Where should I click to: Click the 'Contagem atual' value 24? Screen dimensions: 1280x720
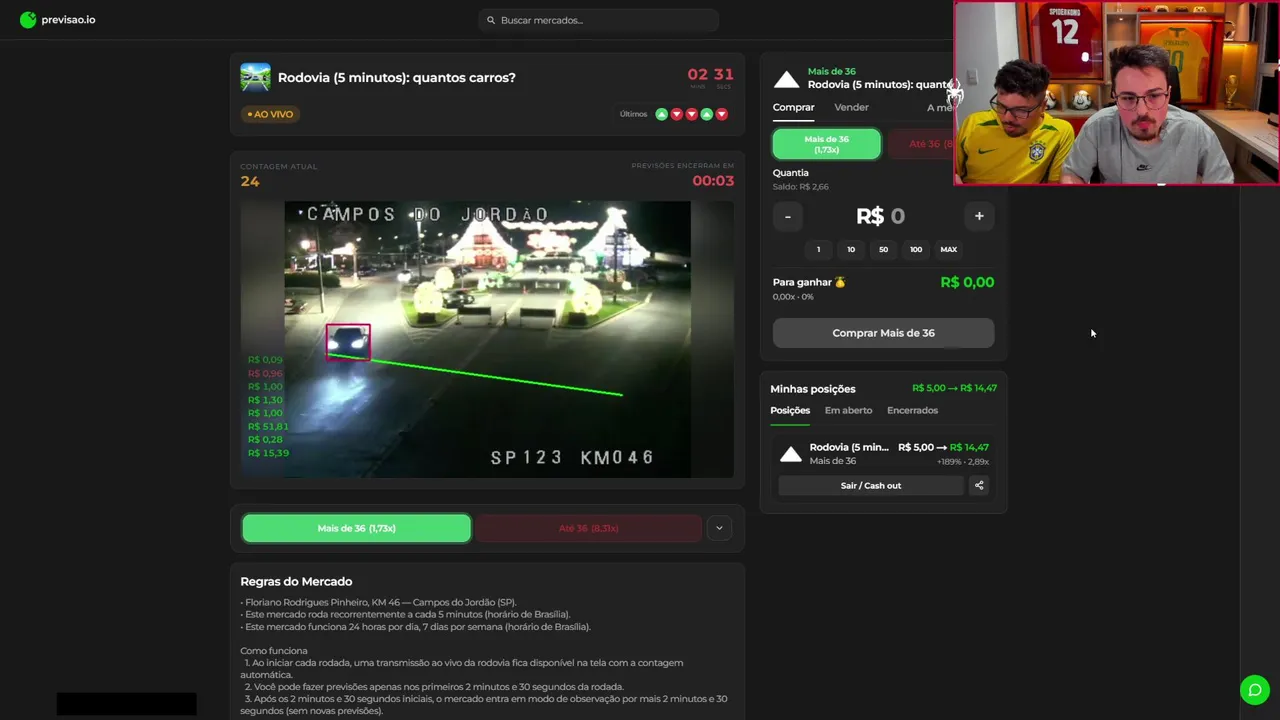pyautogui.click(x=250, y=181)
